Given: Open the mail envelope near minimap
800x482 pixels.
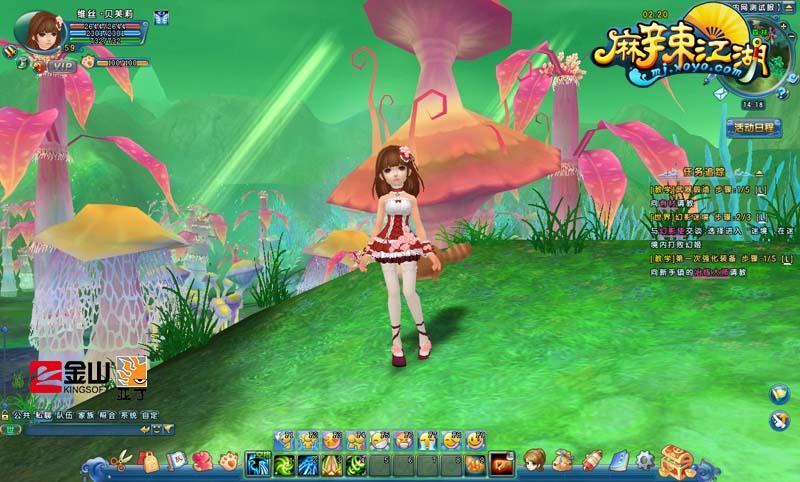Looking at the screenshot, I should click(x=720, y=94).
